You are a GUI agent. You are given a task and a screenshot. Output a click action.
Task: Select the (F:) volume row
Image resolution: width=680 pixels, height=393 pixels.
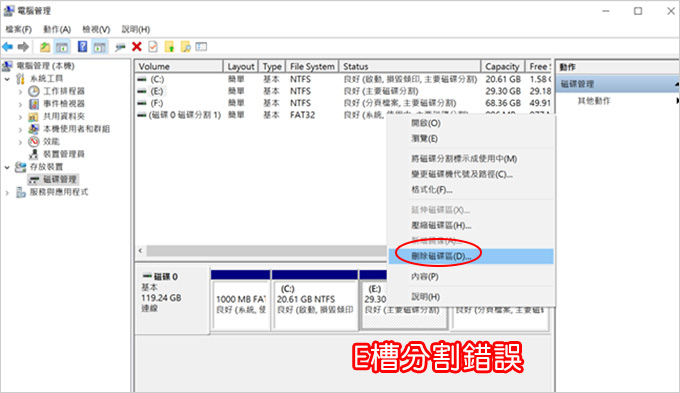tap(343, 103)
